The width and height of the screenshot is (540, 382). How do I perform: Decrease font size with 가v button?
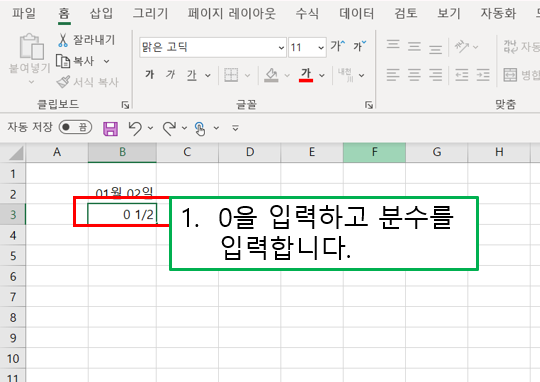(359, 46)
